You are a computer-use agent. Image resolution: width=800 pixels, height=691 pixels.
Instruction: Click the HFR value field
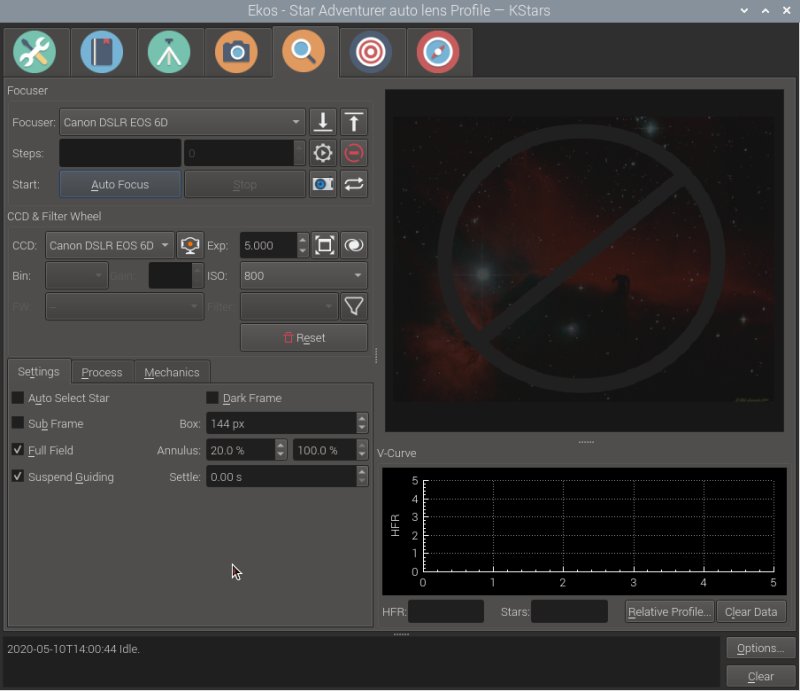446,611
